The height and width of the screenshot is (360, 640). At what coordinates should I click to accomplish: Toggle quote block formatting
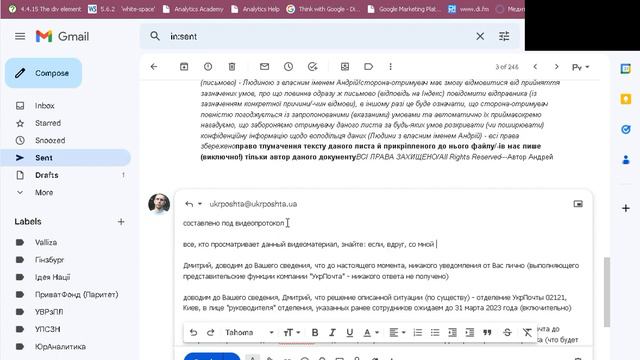point(487,333)
